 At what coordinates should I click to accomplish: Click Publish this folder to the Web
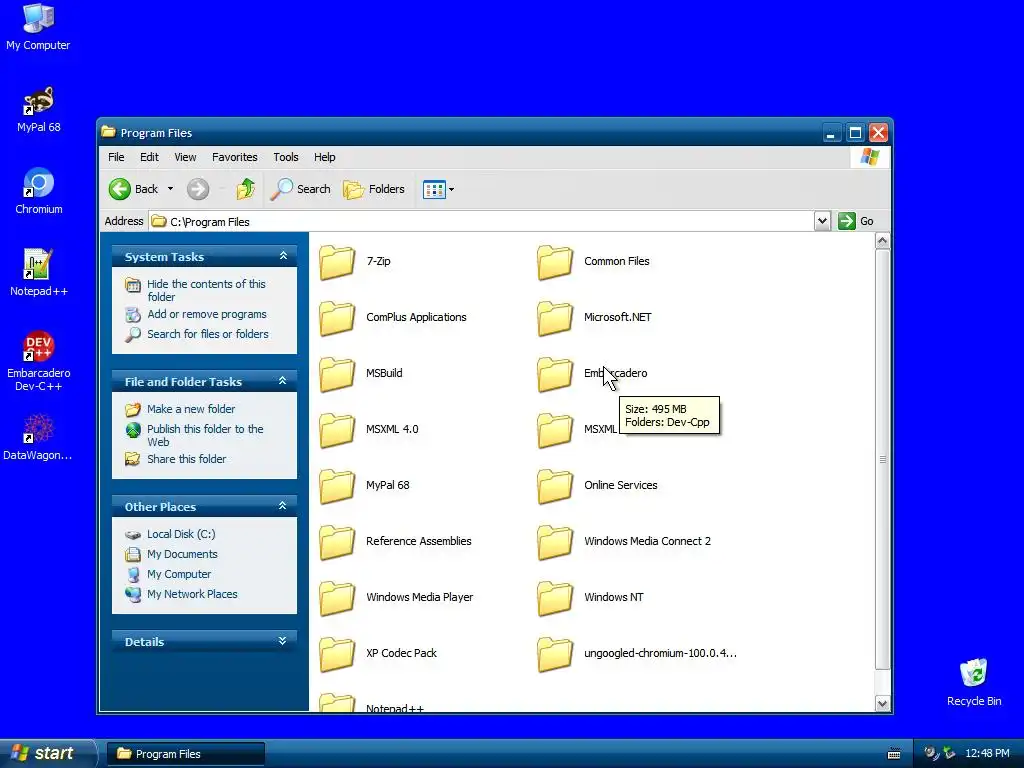[x=205, y=436]
